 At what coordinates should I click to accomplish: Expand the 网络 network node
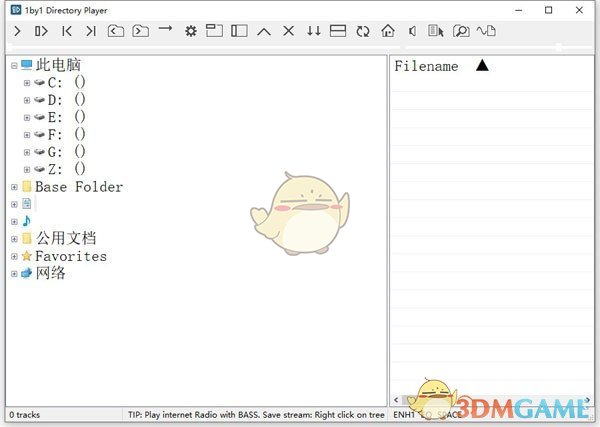coord(14,274)
